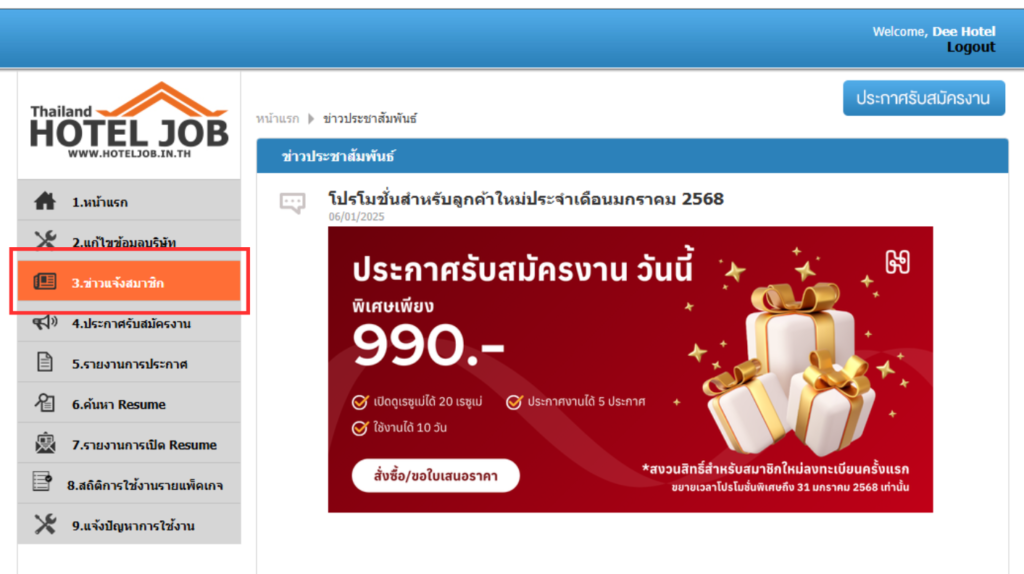1024x574 pixels.
Task: Click the หน้าแรก breadcrumb link
Action: [278, 119]
